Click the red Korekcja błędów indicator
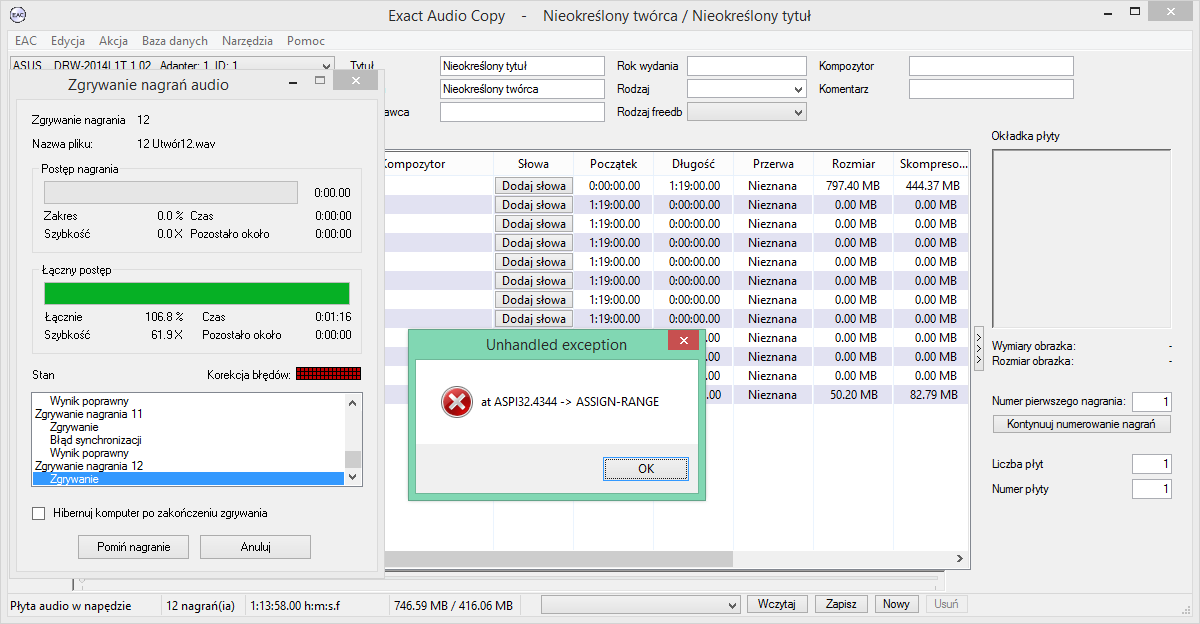 [328, 374]
